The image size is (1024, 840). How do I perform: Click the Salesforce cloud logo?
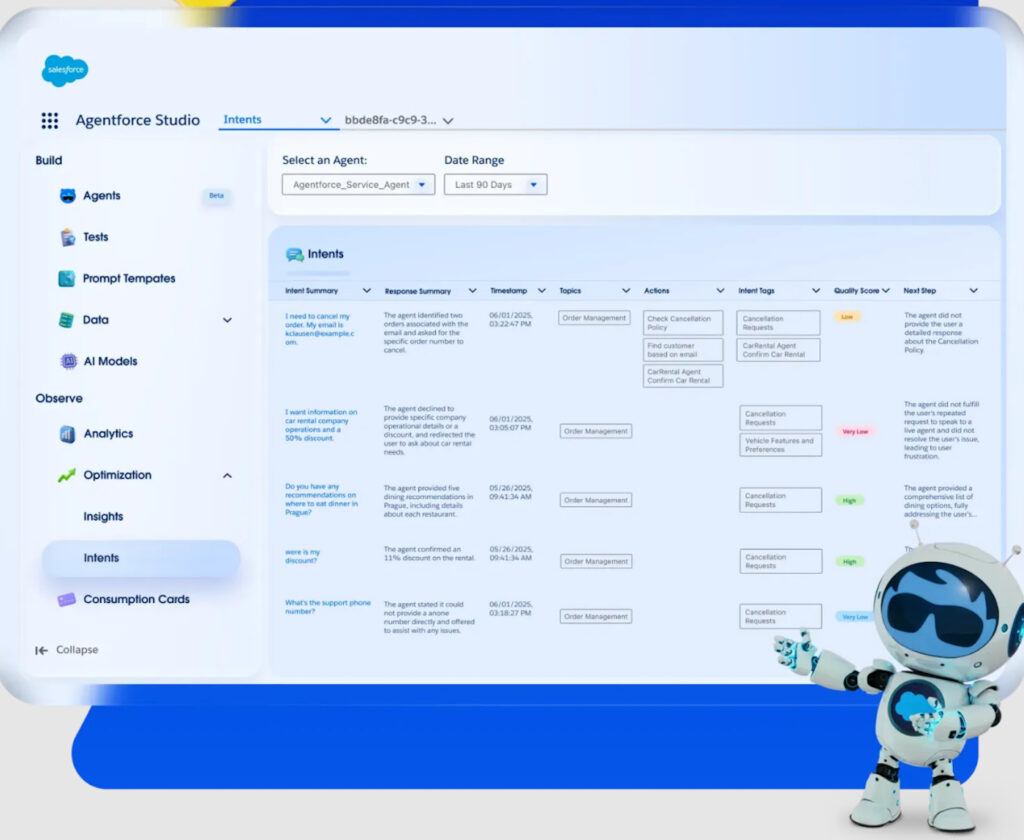pos(65,70)
